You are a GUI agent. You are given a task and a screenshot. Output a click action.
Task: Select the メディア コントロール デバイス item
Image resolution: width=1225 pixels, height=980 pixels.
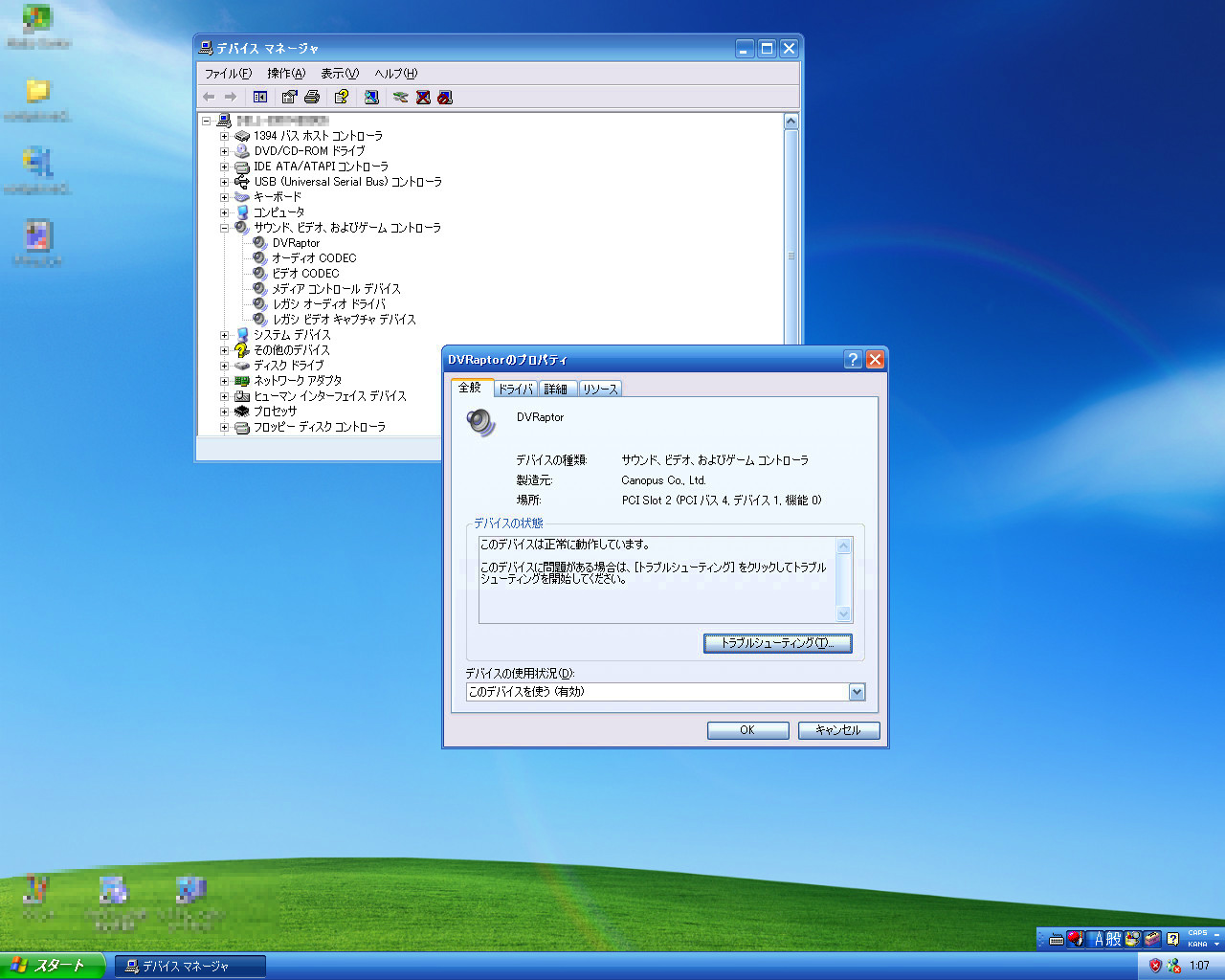[x=336, y=289]
